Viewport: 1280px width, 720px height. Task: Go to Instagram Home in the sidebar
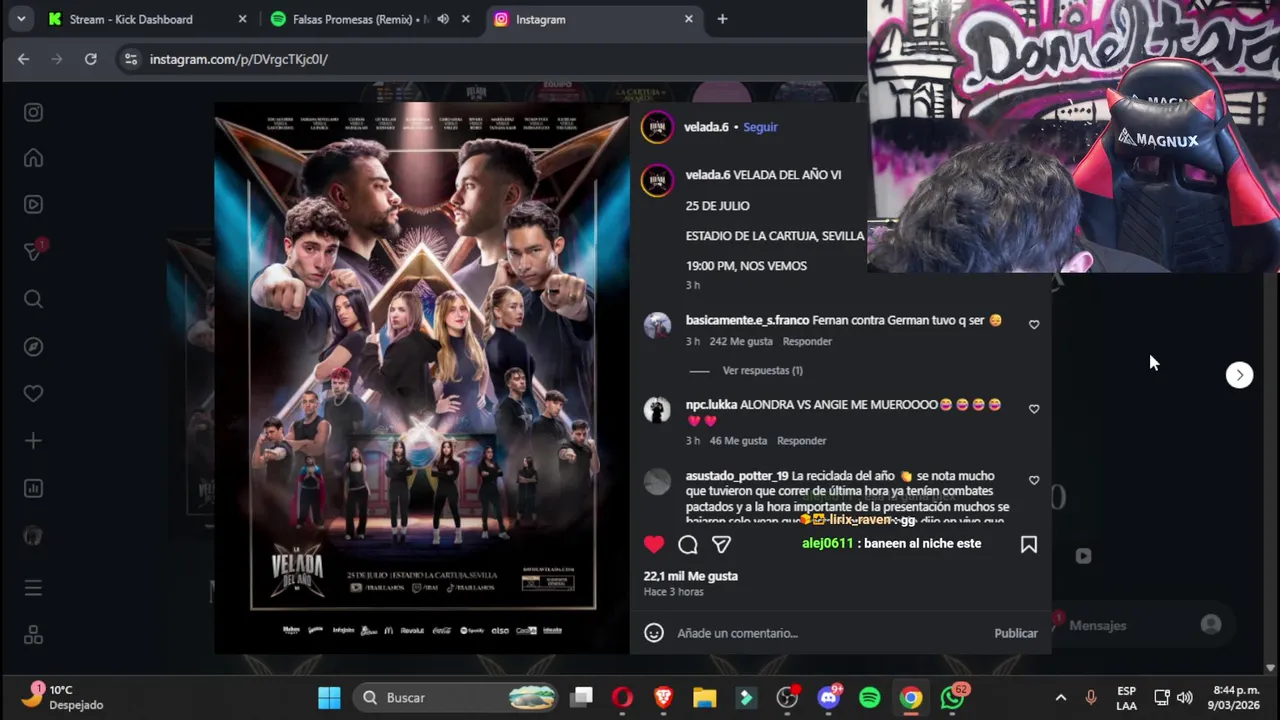pyautogui.click(x=33, y=158)
